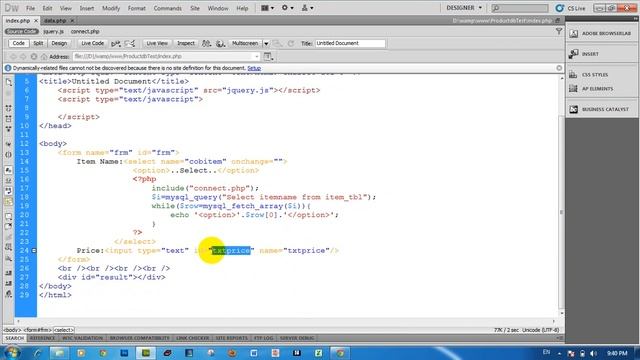The height and width of the screenshot is (360, 640).
Task: Open the Windows Start menu
Action: 11,353
